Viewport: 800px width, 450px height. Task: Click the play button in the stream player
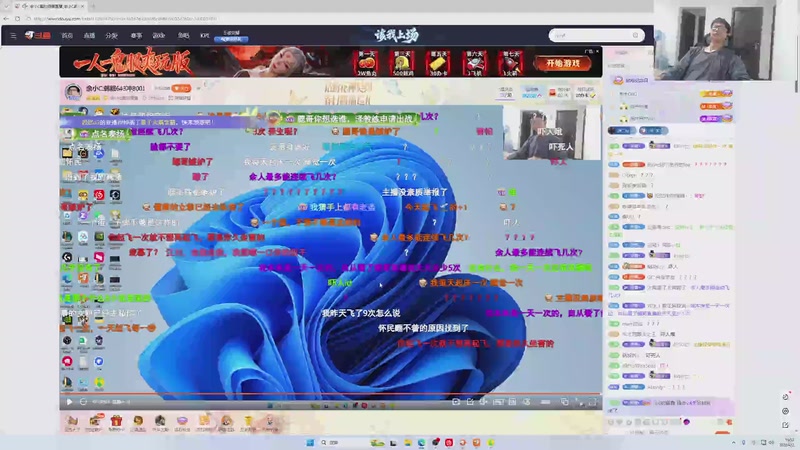(x=69, y=402)
